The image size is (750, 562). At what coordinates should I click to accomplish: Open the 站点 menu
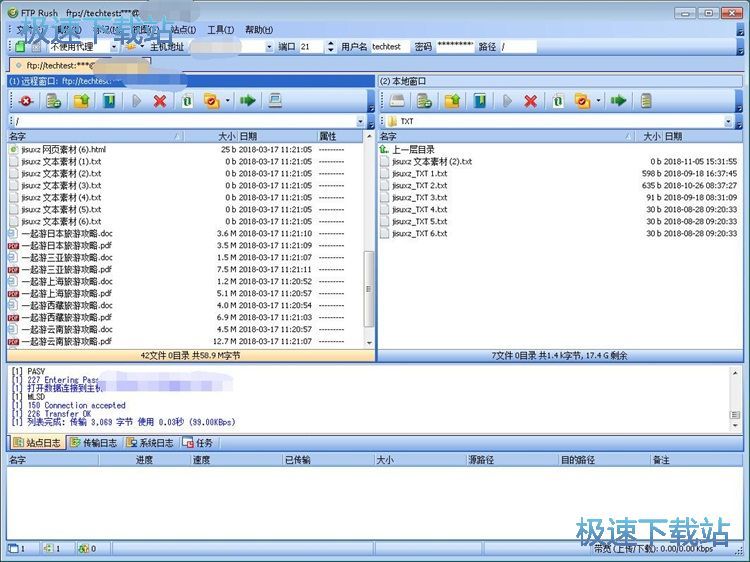coord(183,30)
